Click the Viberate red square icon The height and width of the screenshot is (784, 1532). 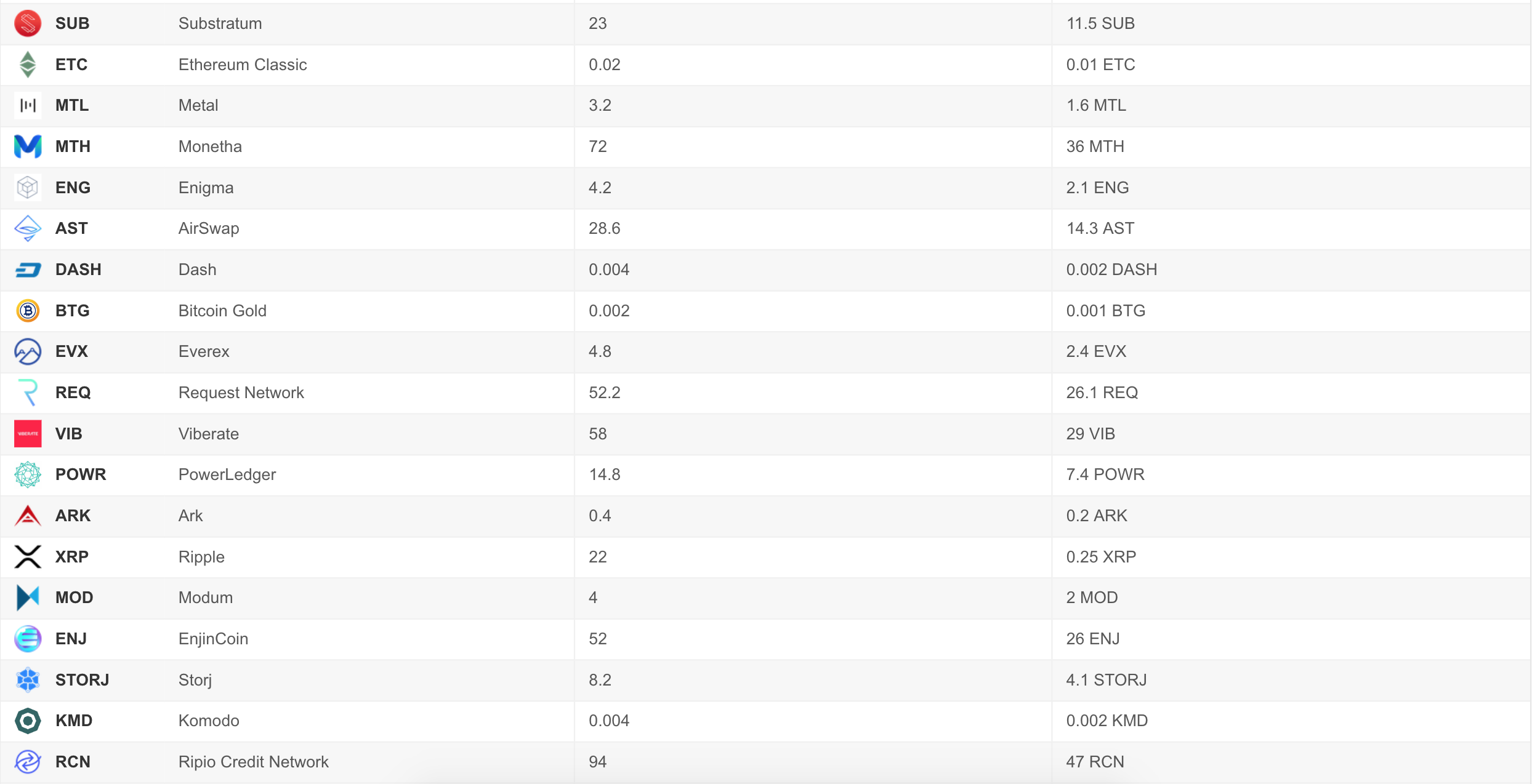28,434
